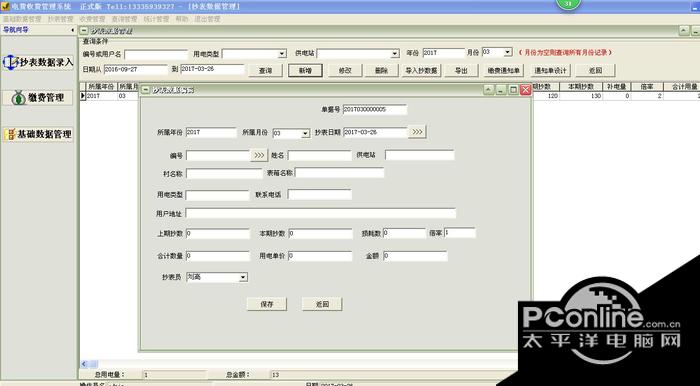Click the 金额 field
Viewport: 700px width, 386px height.
pyautogui.click(x=415, y=256)
